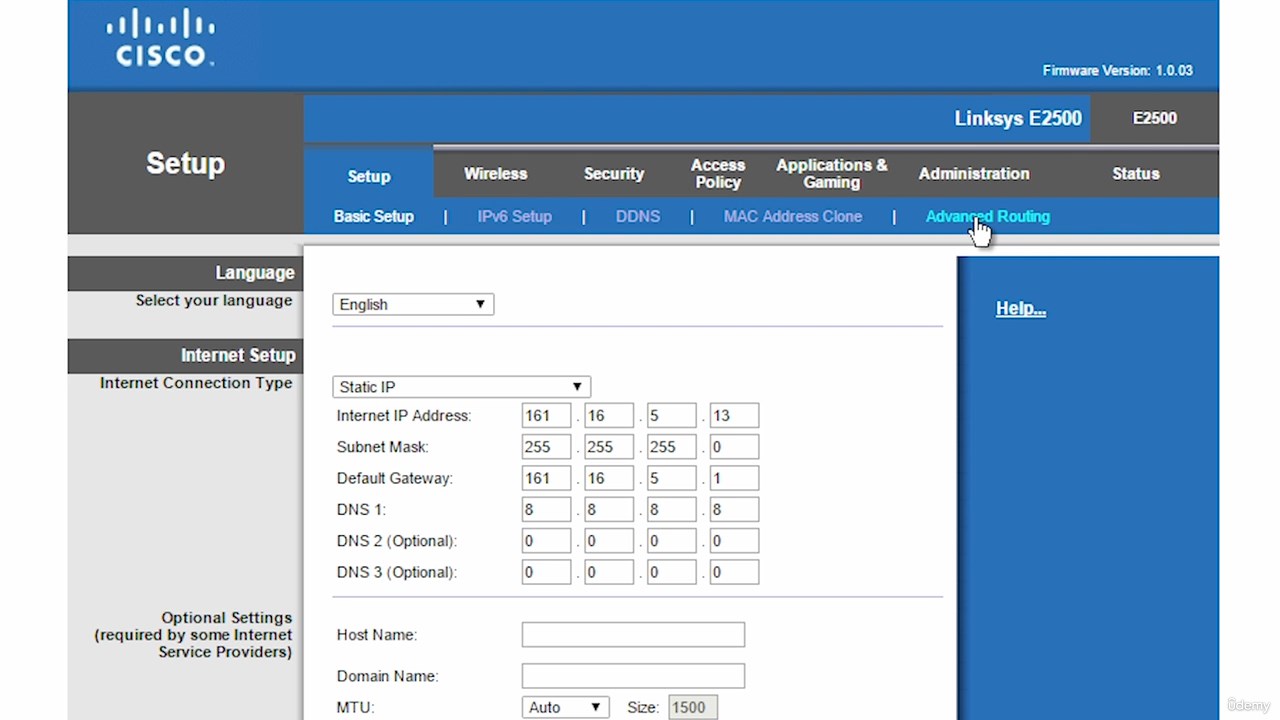Click Subnet Mask second octet field

coord(609,447)
